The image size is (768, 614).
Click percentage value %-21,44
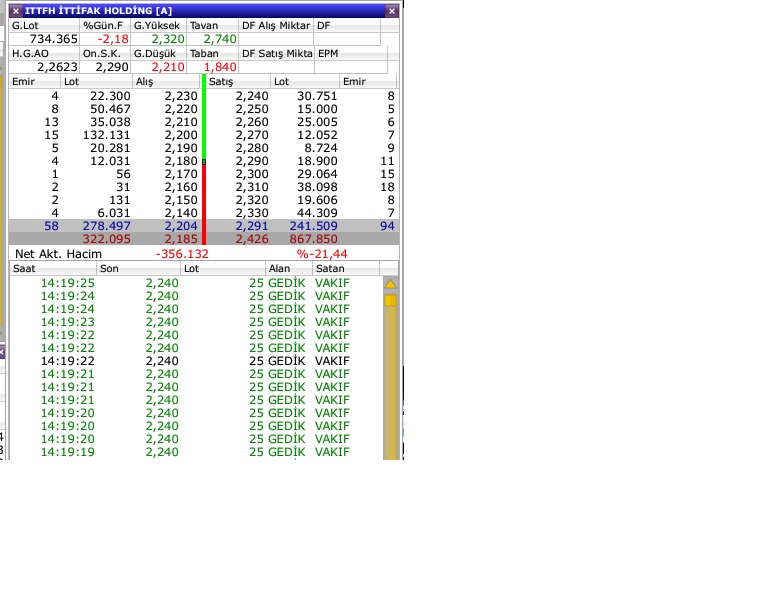tap(322, 254)
